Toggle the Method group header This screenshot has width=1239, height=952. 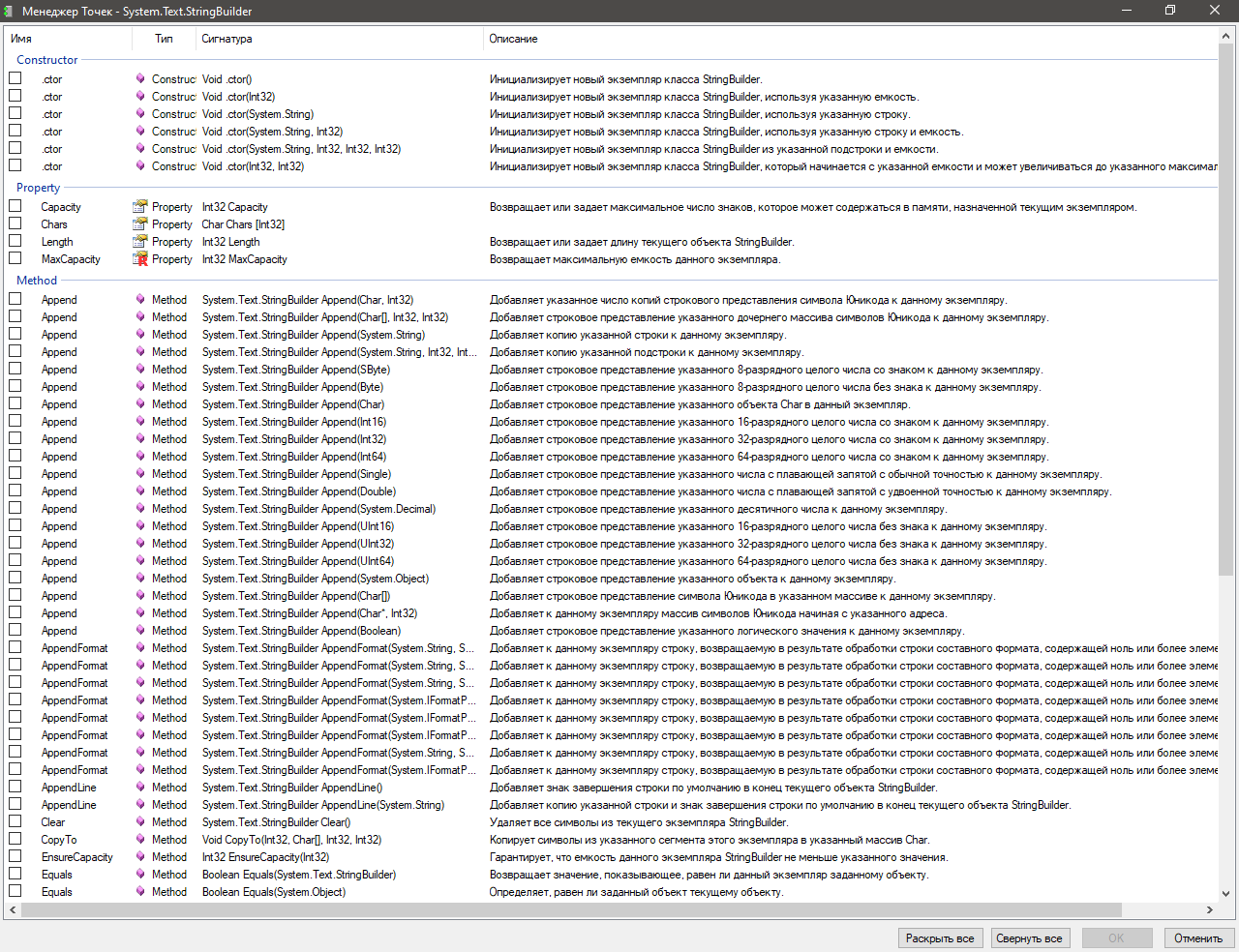coord(37,281)
